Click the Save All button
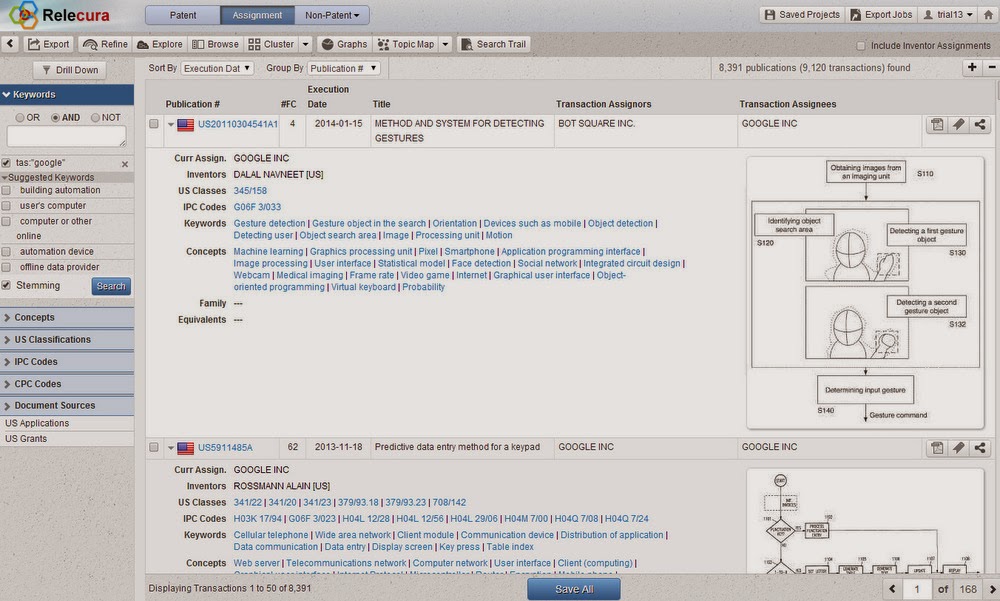Viewport: 1000px width, 601px height. click(x=574, y=590)
